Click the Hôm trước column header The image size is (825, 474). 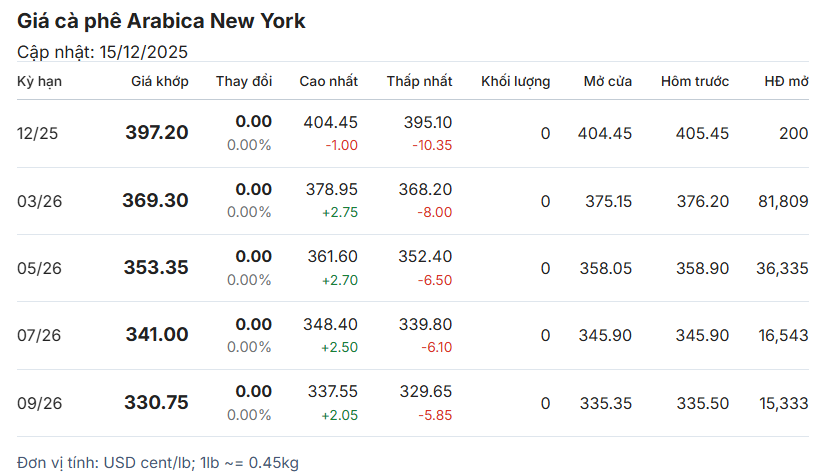694,81
